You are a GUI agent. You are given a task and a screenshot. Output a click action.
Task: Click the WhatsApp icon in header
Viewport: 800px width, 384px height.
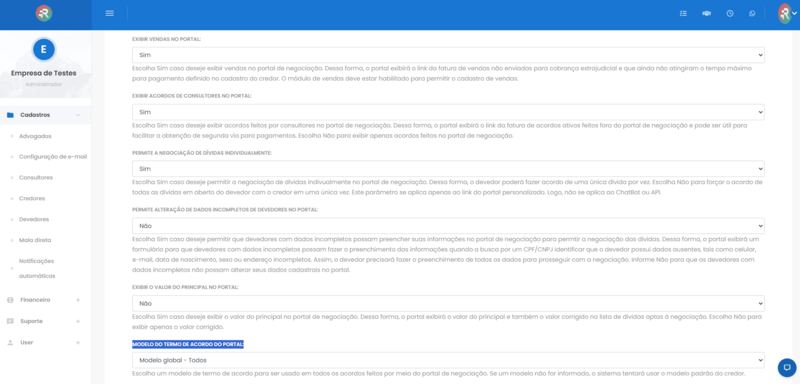[752, 14]
